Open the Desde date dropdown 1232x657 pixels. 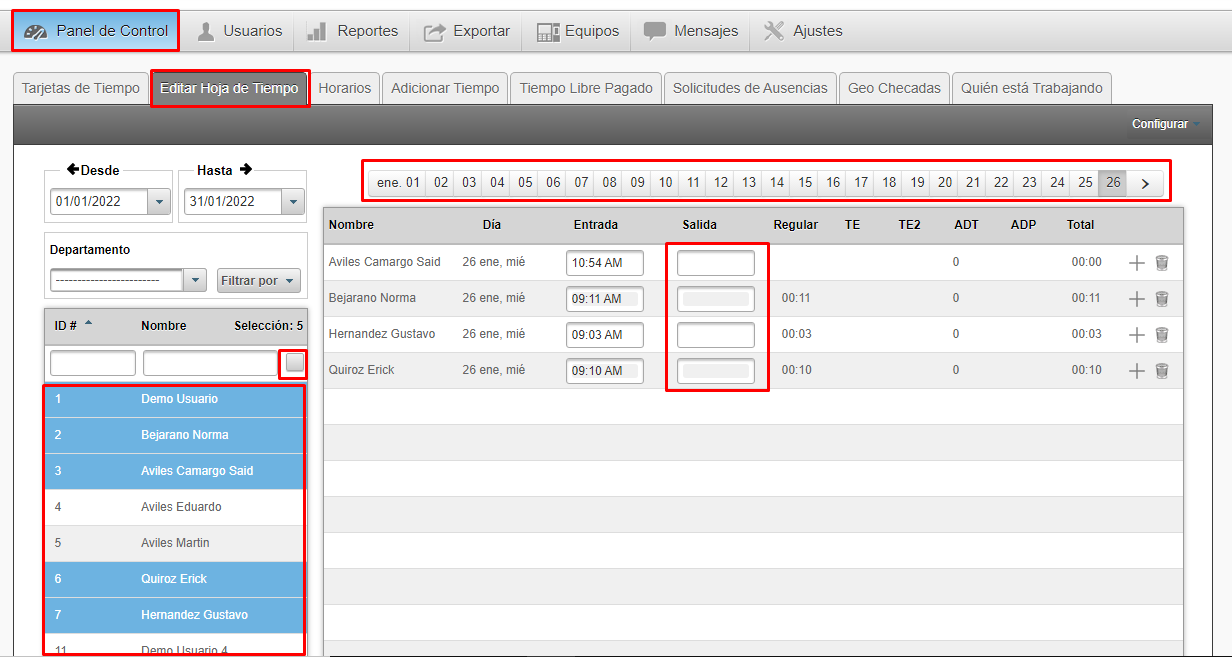tap(158, 202)
